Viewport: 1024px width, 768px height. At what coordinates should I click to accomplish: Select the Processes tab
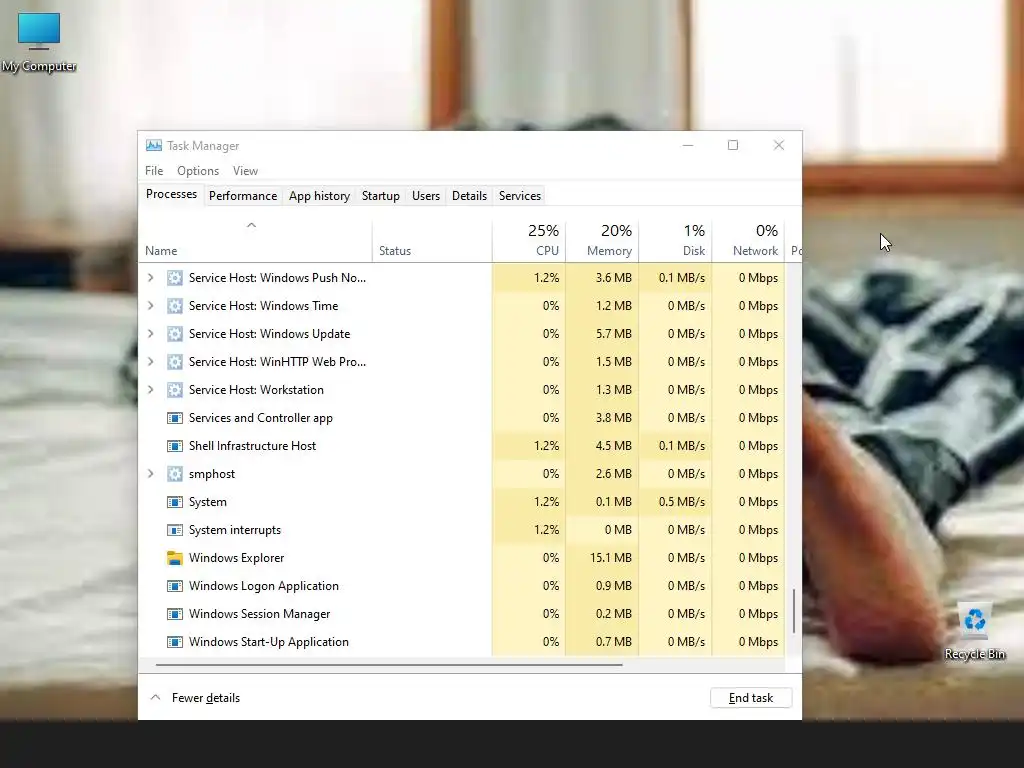pyautogui.click(x=171, y=195)
